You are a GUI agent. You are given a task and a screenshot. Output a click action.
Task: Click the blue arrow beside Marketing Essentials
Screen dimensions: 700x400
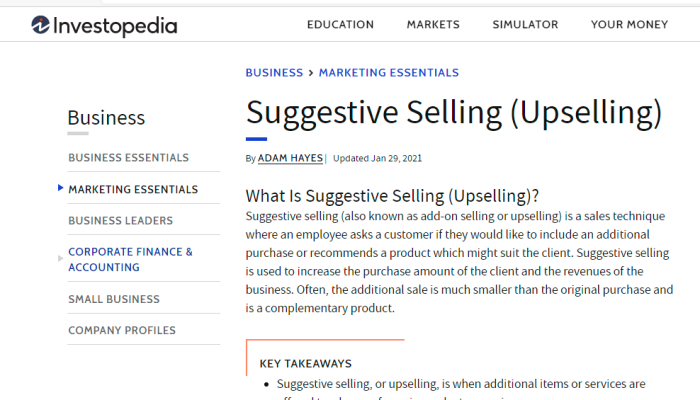60,188
